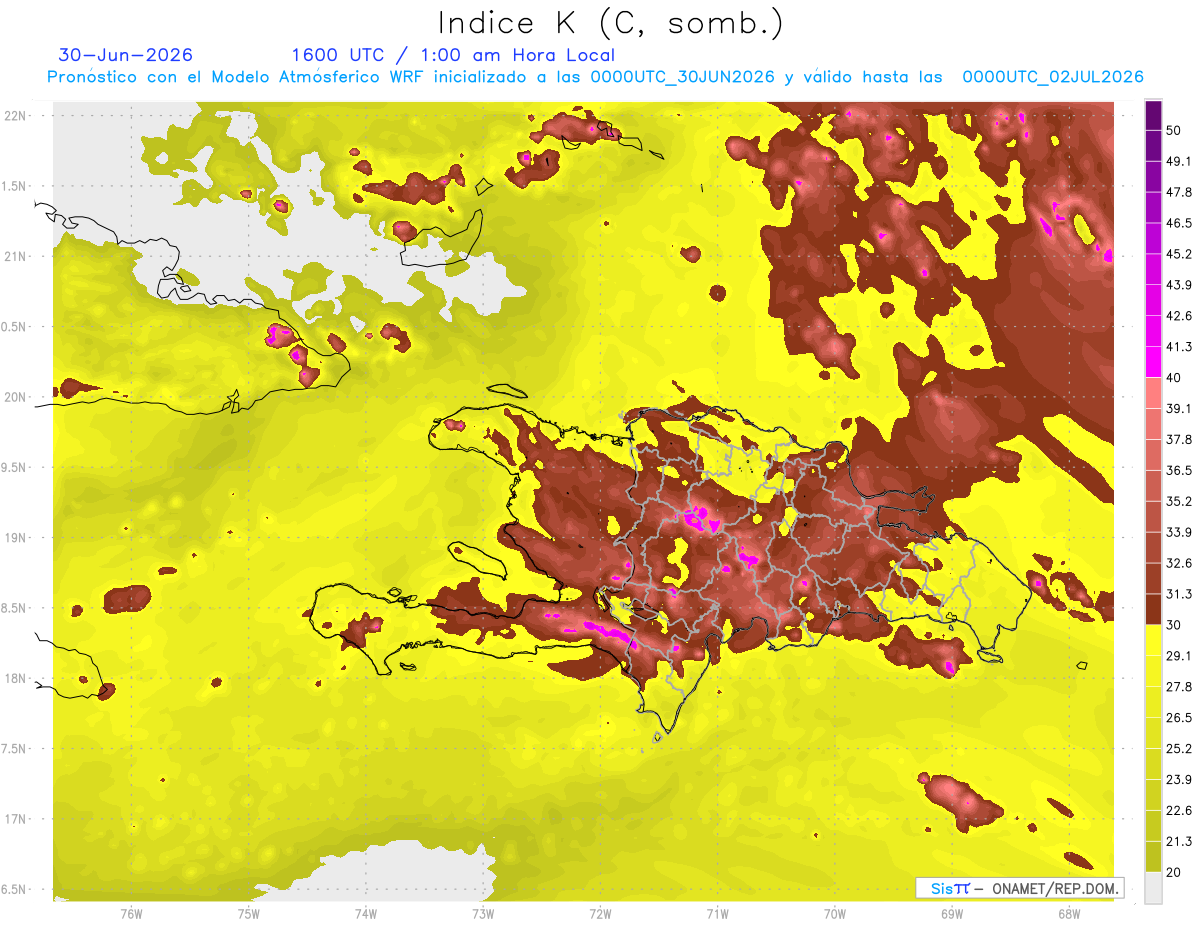Select the forecast date "30-Jun-2026"
This screenshot has height=927, width=1200.
pos(126,55)
